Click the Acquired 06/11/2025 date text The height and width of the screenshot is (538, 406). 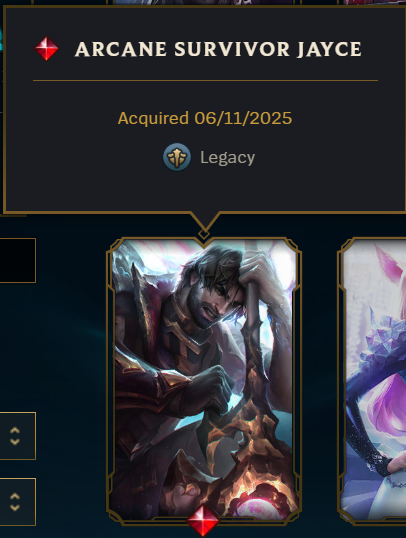pos(205,118)
